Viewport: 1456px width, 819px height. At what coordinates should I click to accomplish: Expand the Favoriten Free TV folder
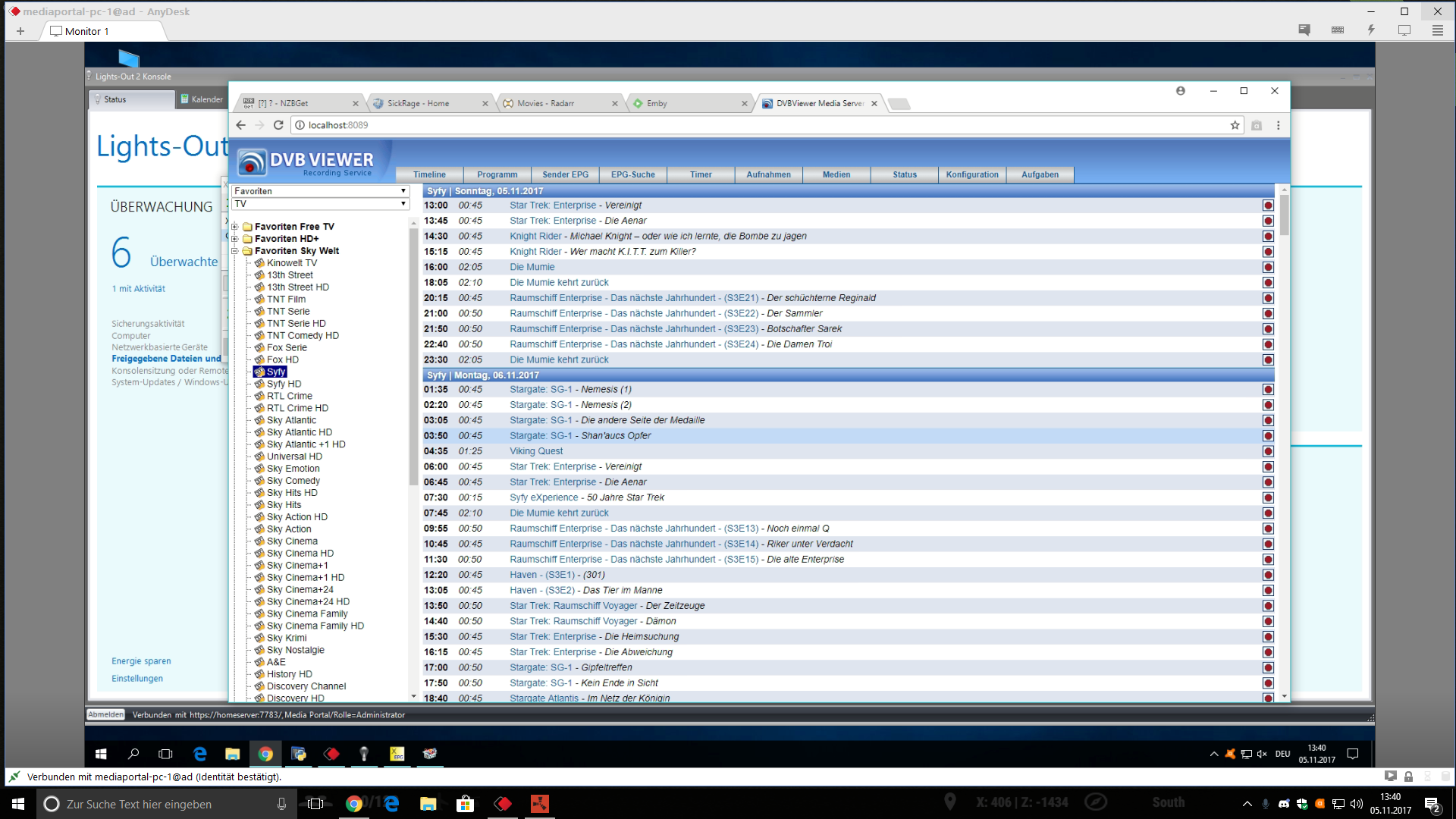pyautogui.click(x=235, y=227)
